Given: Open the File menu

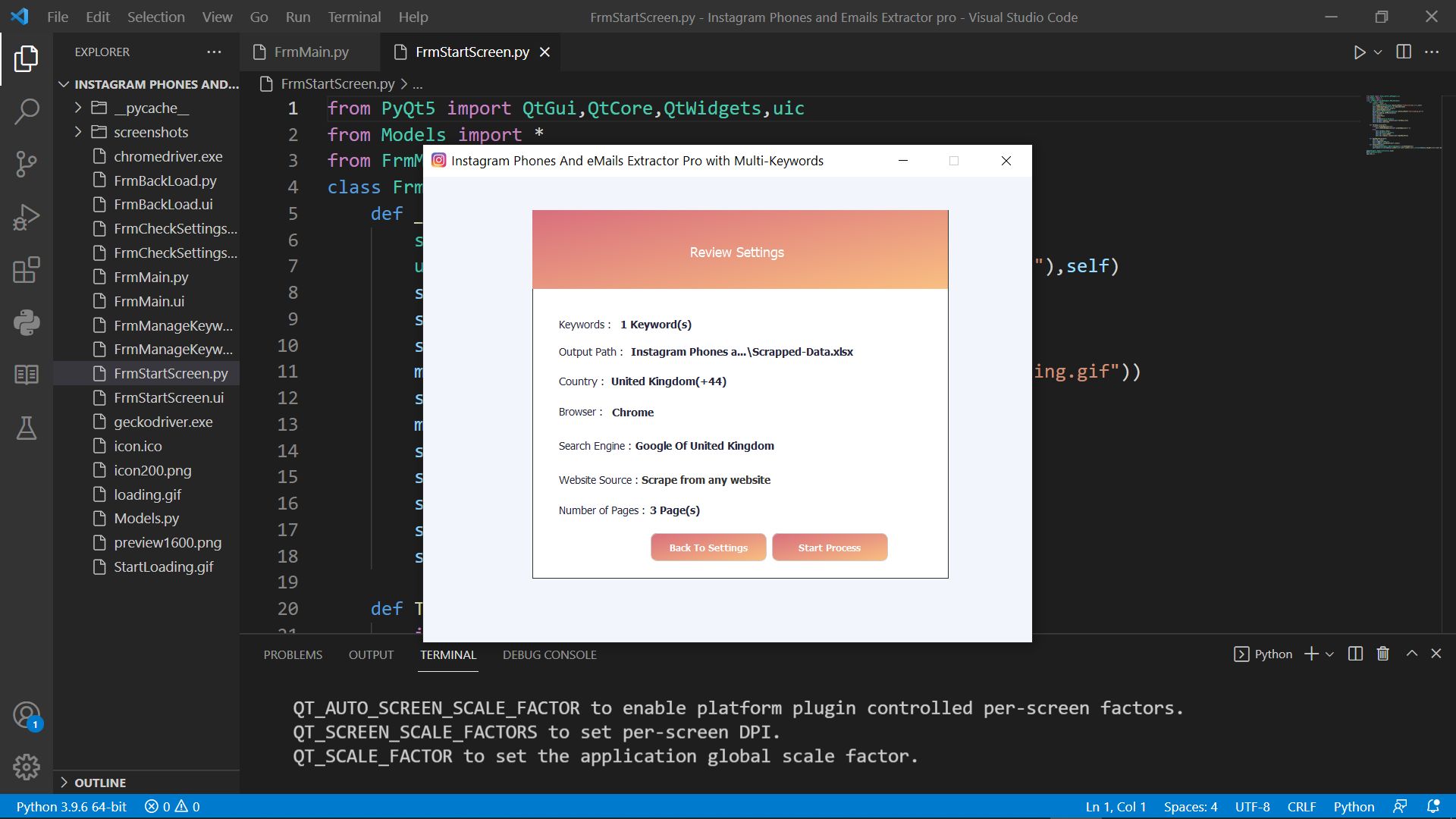Looking at the screenshot, I should pyautogui.click(x=58, y=17).
